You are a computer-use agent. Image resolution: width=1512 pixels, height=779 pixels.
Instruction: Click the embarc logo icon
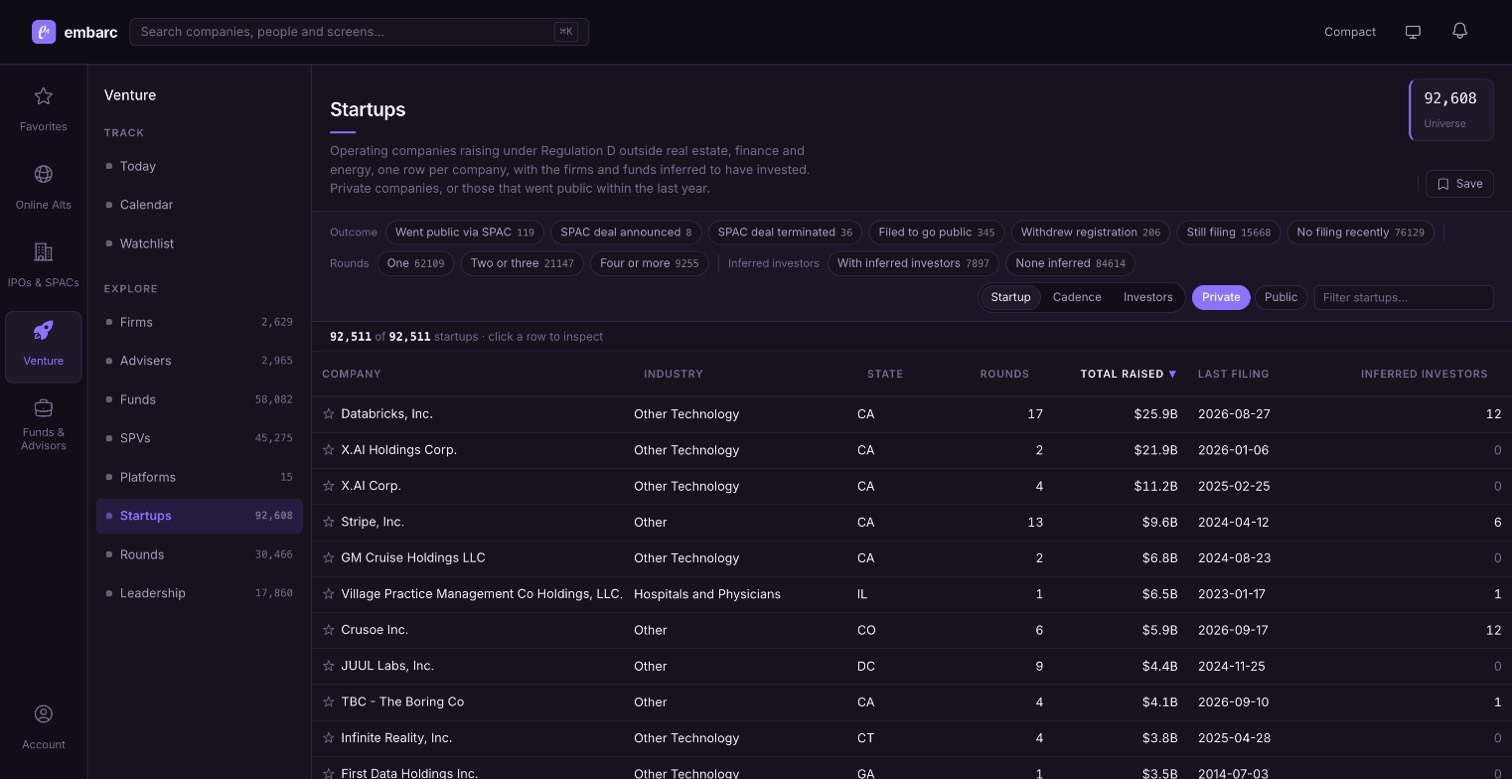point(44,32)
